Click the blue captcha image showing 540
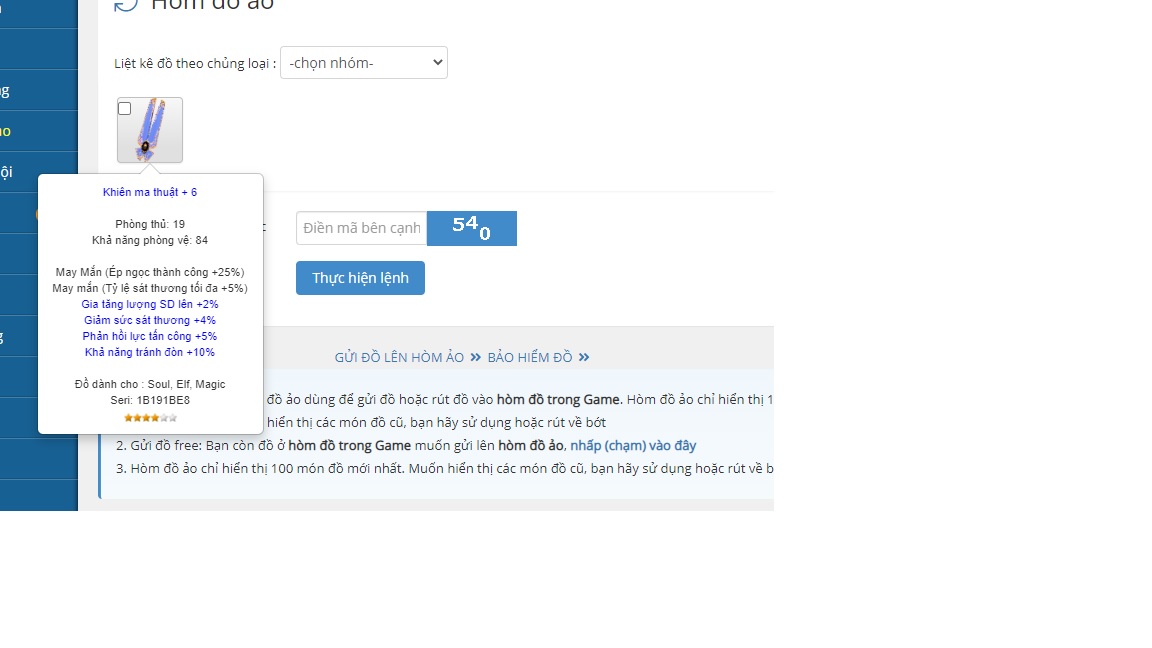 (x=471, y=228)
